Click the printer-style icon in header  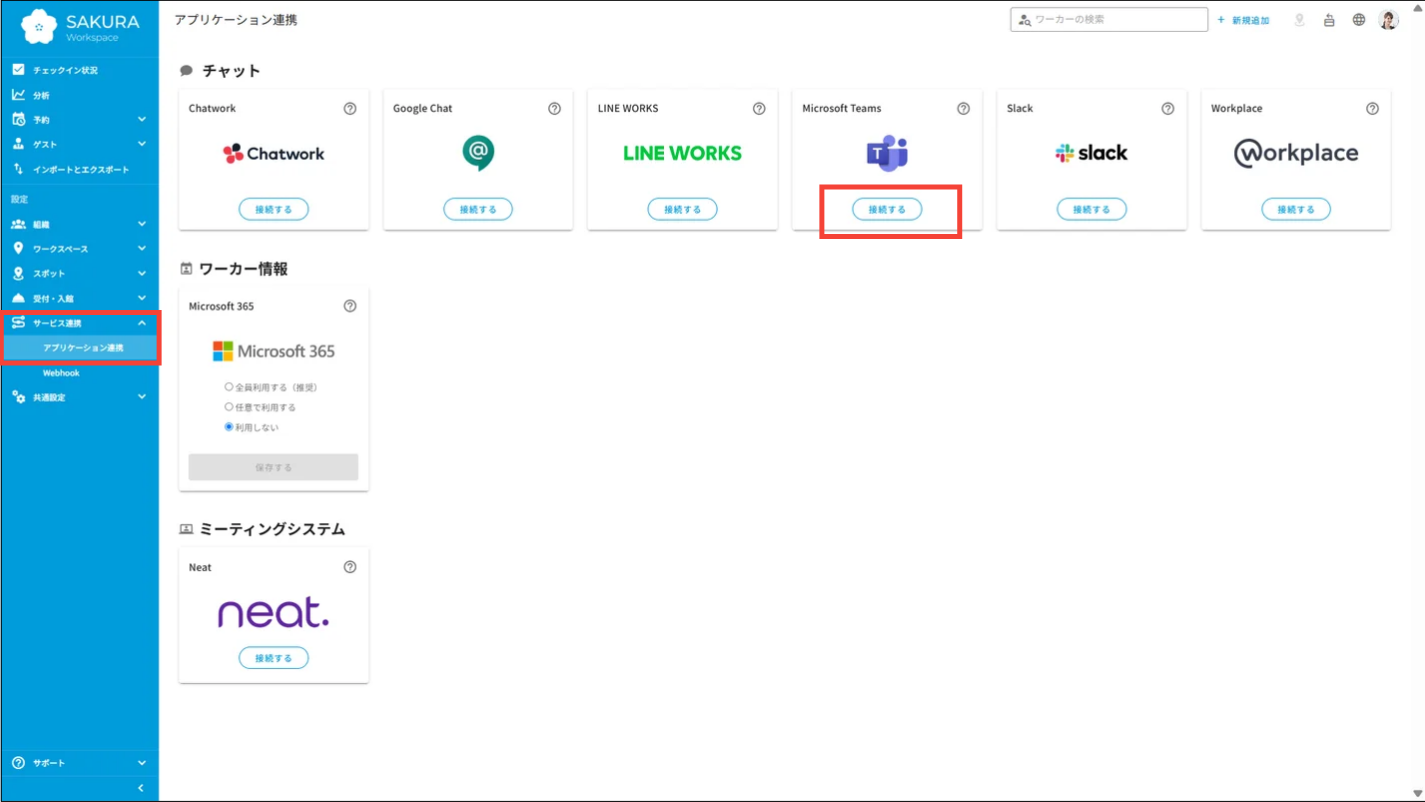pos(1329,20)
